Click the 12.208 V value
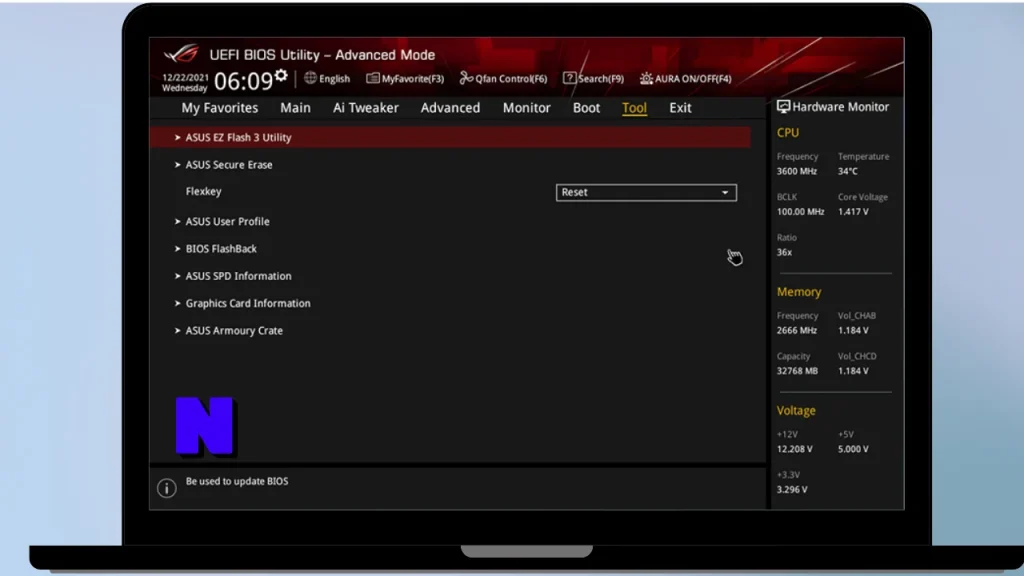This screenshot has width=1024, height=576. click(x=795, y=449)
